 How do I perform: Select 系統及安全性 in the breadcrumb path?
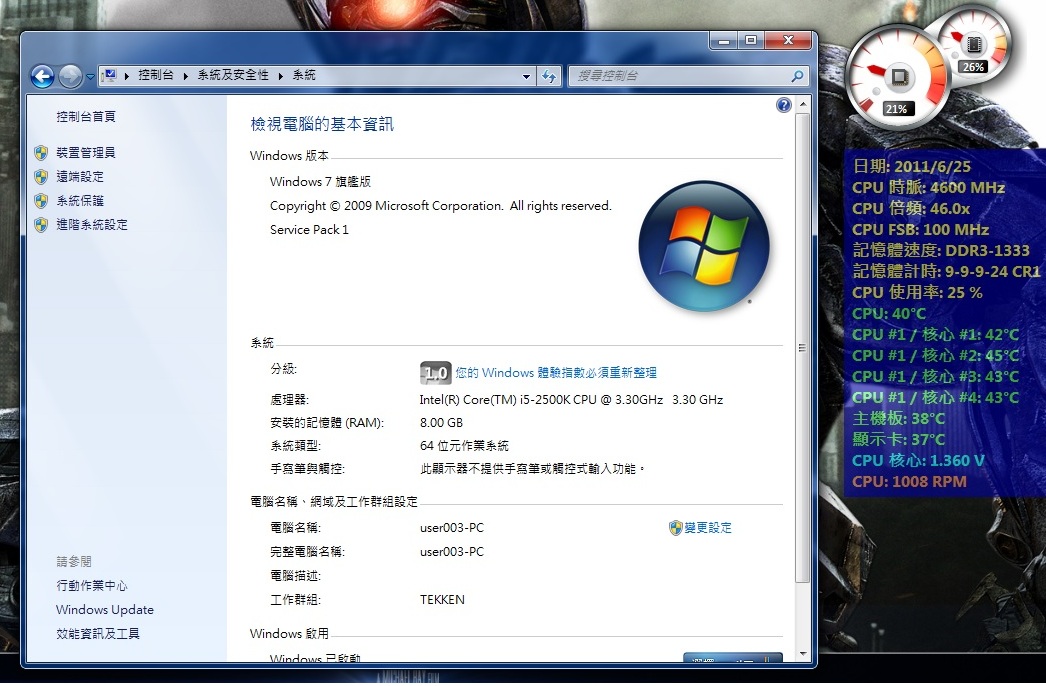click(232, 76)
